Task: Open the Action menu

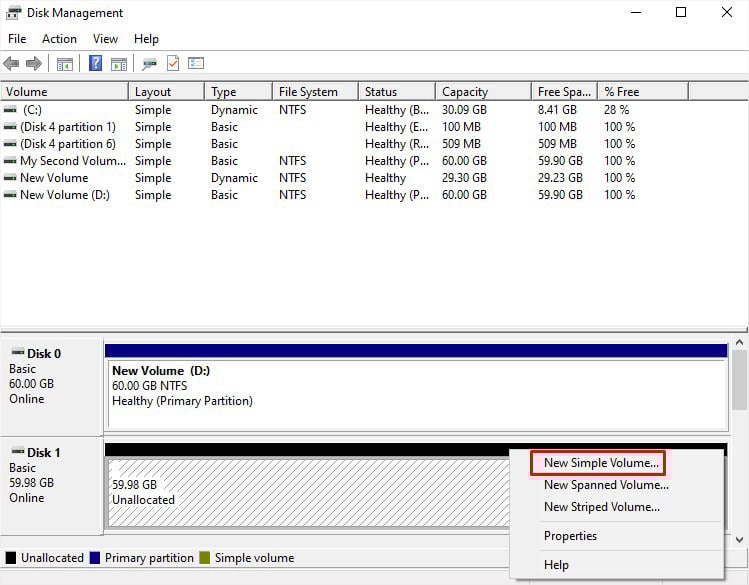Action: tap(59, 39)
